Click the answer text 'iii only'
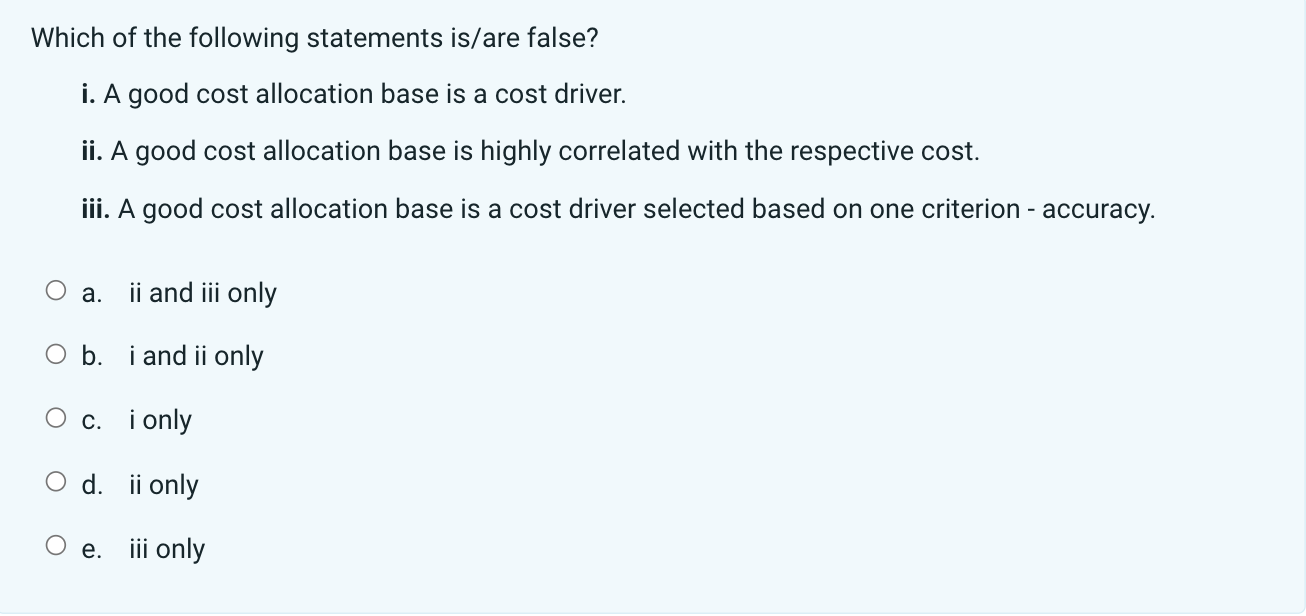The width and height of the screenshot is (1306, 616). tap(168, 549)
